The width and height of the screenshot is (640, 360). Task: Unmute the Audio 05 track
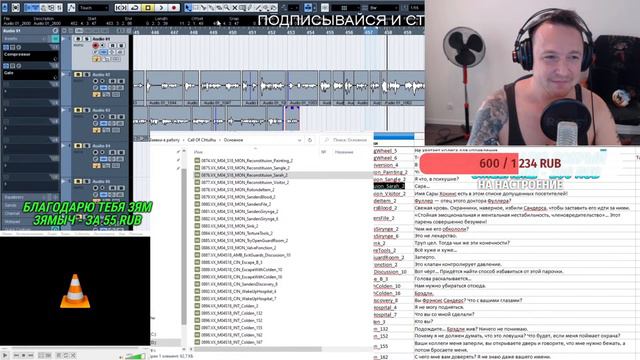(x=78, y=181)
